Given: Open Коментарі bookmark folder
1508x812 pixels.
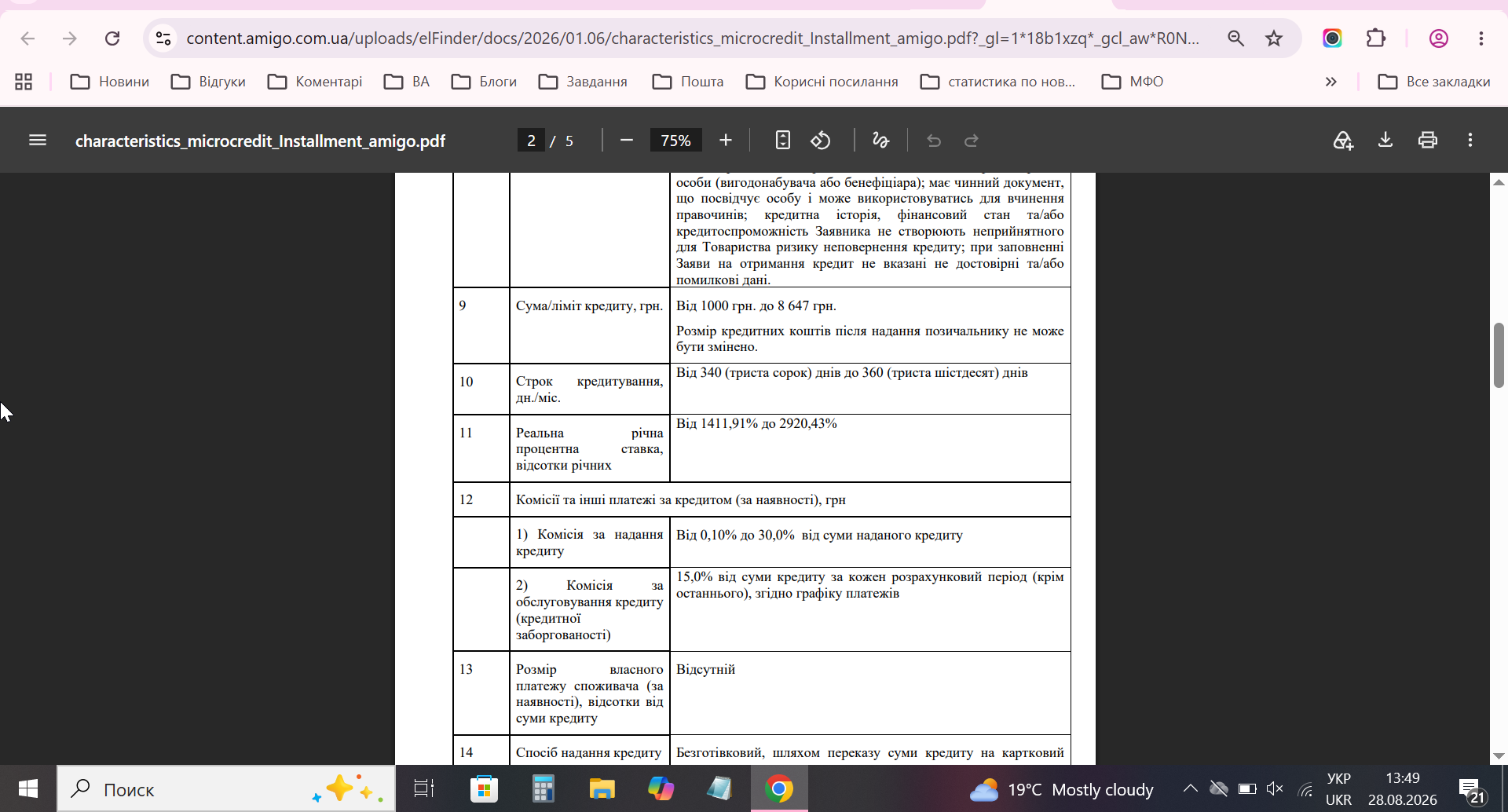Looking at the screenshot, I should click(315, 82).
